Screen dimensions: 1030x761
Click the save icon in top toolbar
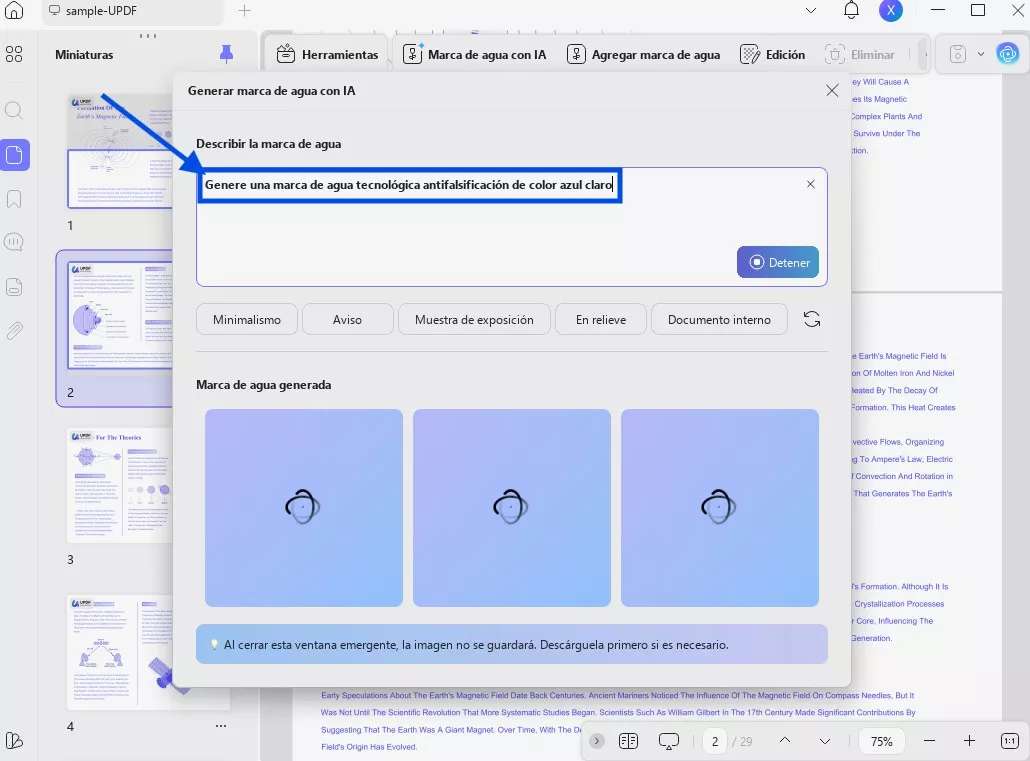958,54
